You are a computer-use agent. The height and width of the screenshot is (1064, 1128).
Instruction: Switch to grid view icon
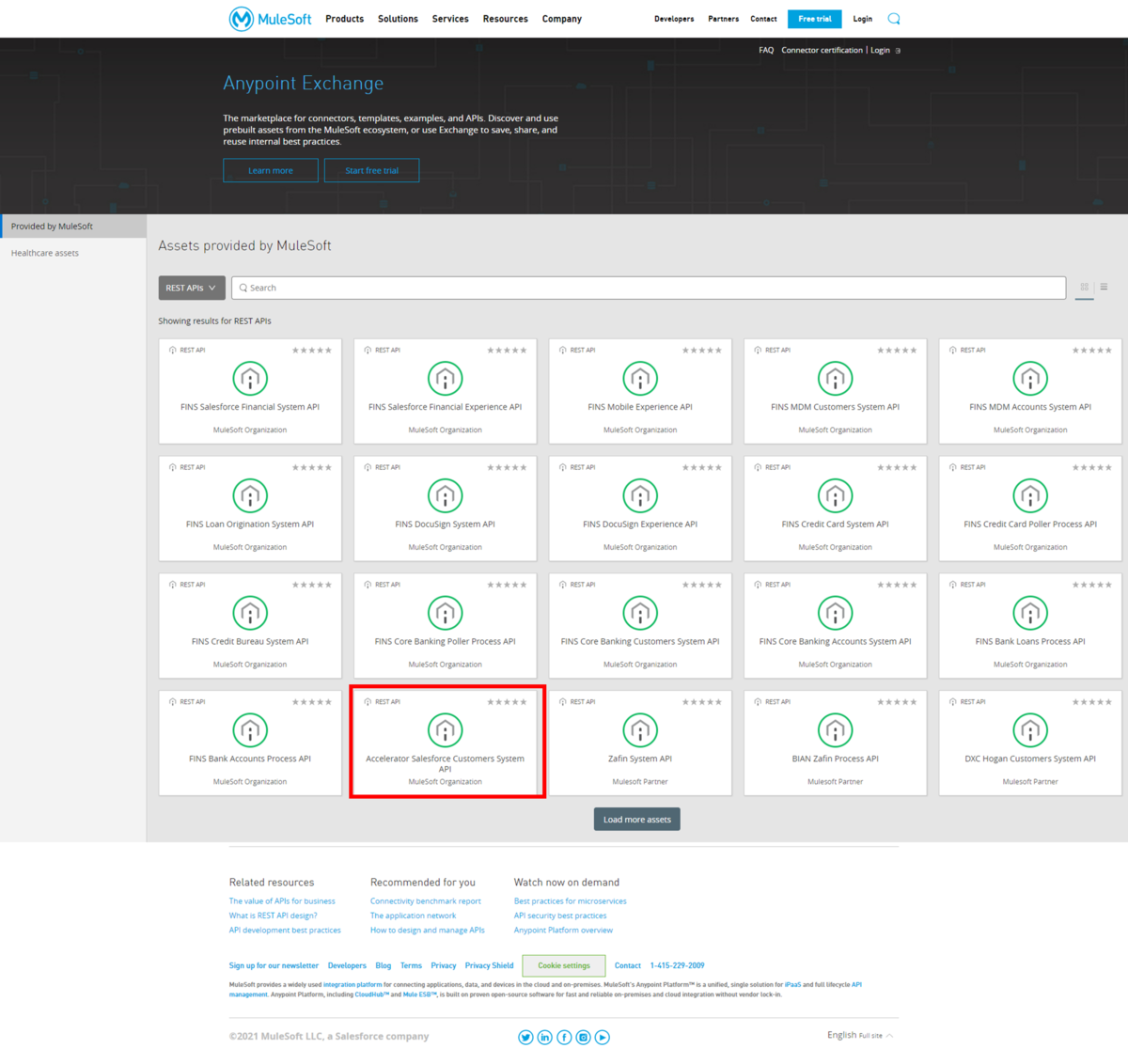1085,288
